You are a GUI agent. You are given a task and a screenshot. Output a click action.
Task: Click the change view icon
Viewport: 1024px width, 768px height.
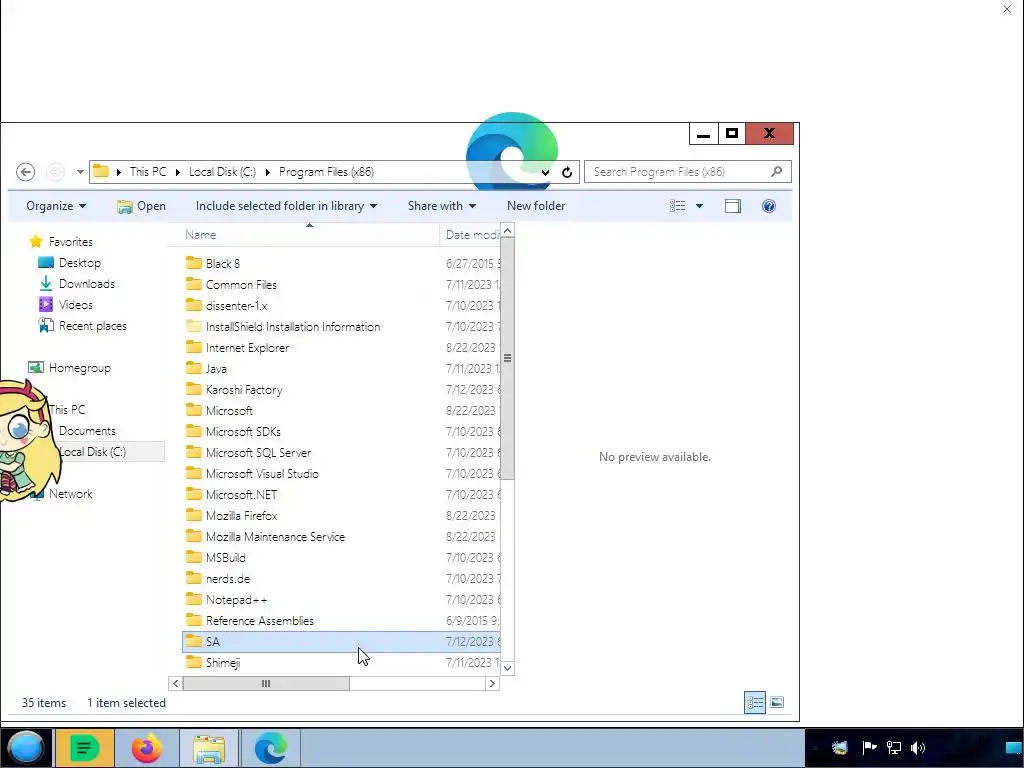pos(677,206)
